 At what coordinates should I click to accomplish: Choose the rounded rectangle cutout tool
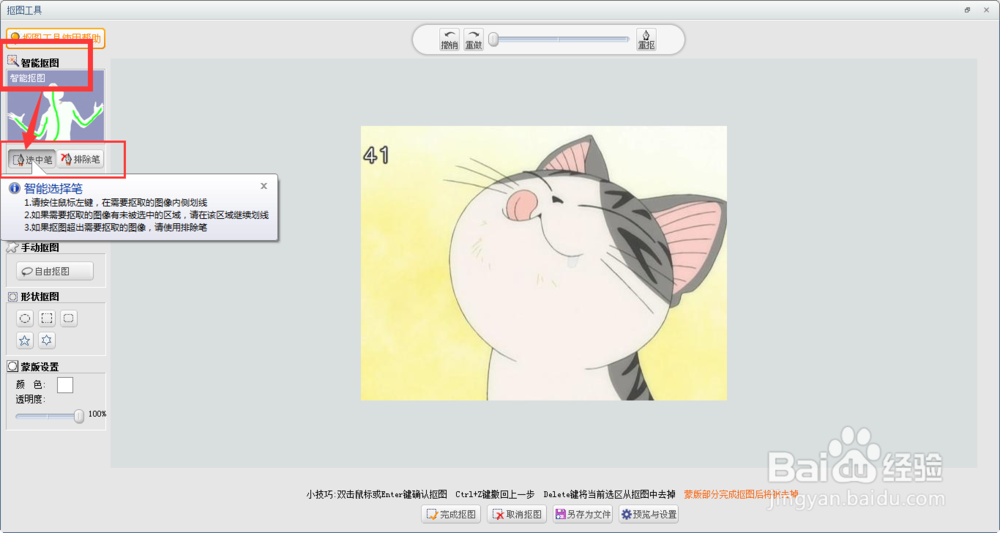click(69, 318)
